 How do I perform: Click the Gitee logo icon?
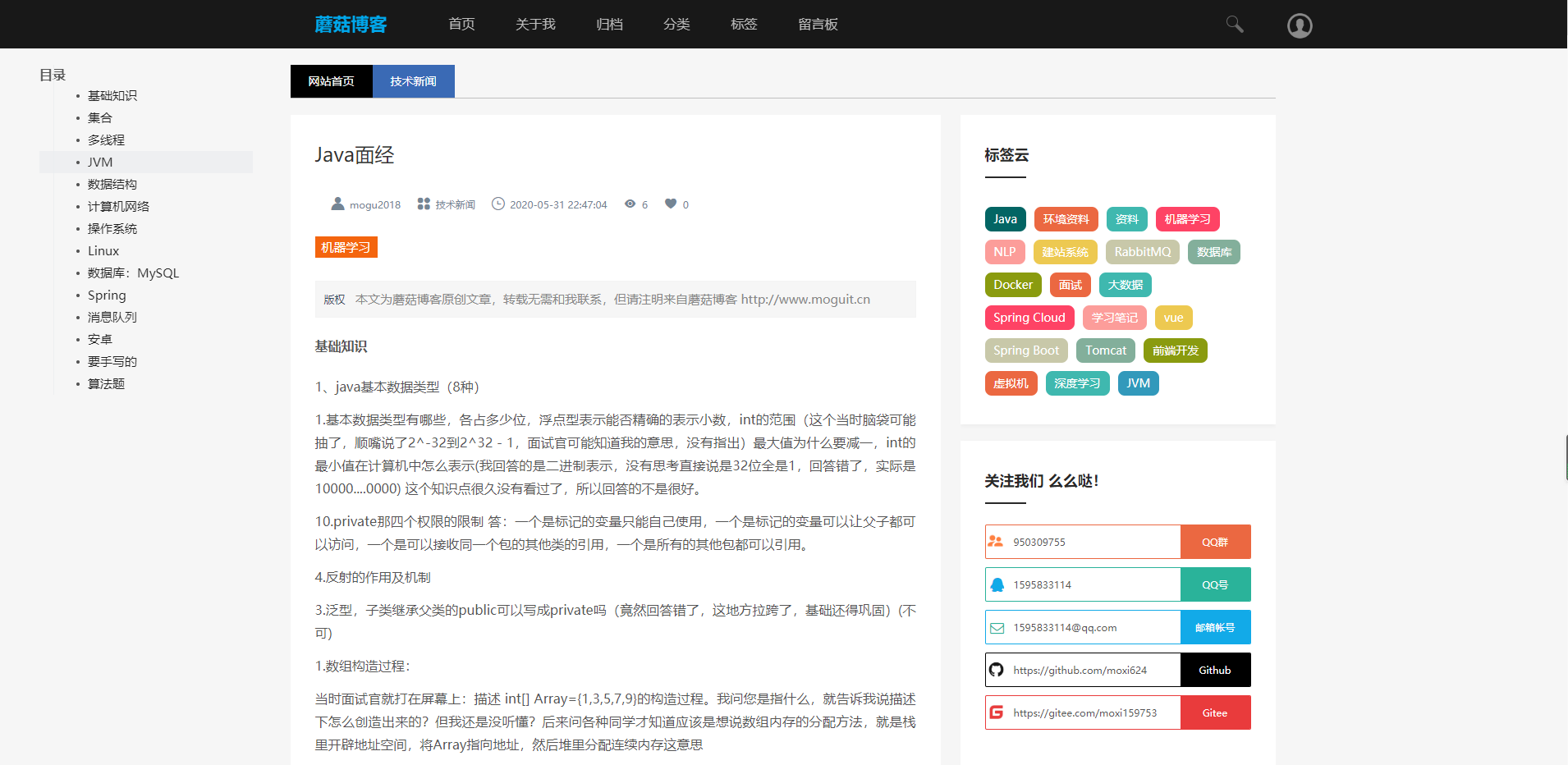click(x=997, y=712)
